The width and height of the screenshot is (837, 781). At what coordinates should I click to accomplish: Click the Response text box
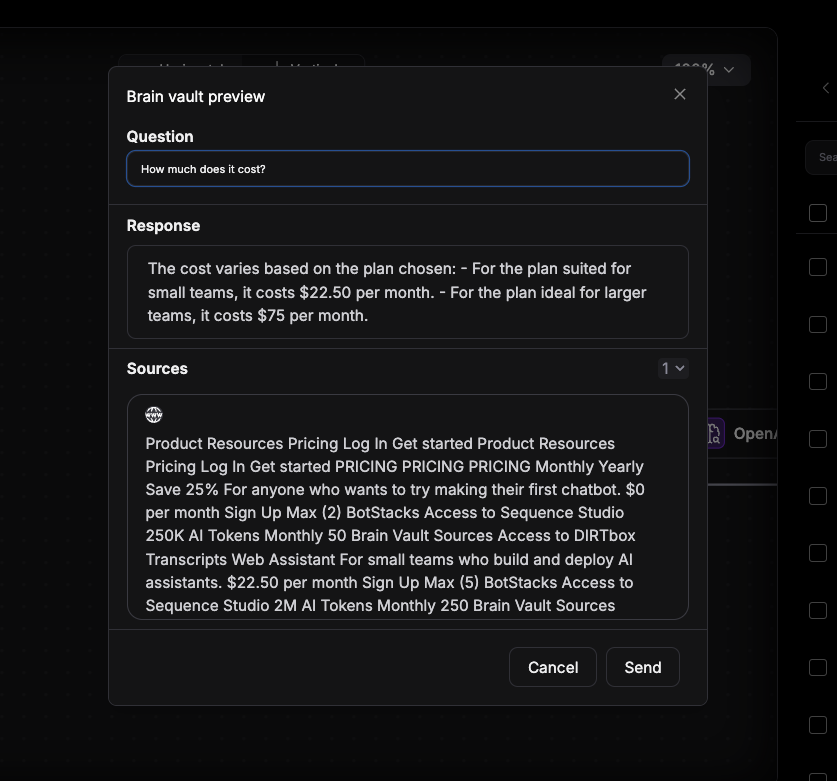pos(407,292)
